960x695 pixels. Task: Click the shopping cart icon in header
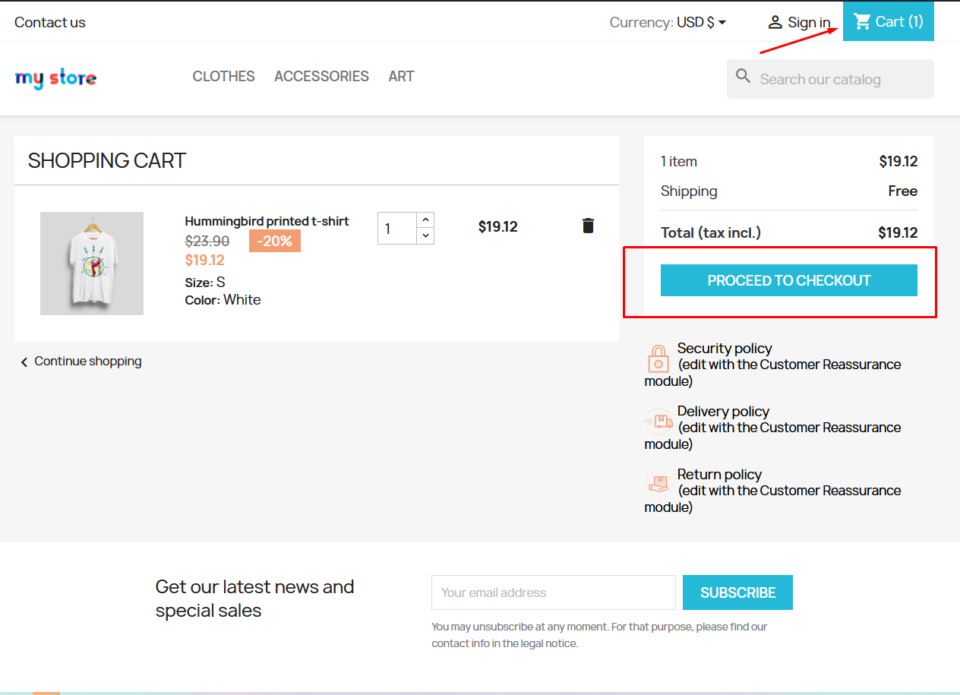(862, 22)
